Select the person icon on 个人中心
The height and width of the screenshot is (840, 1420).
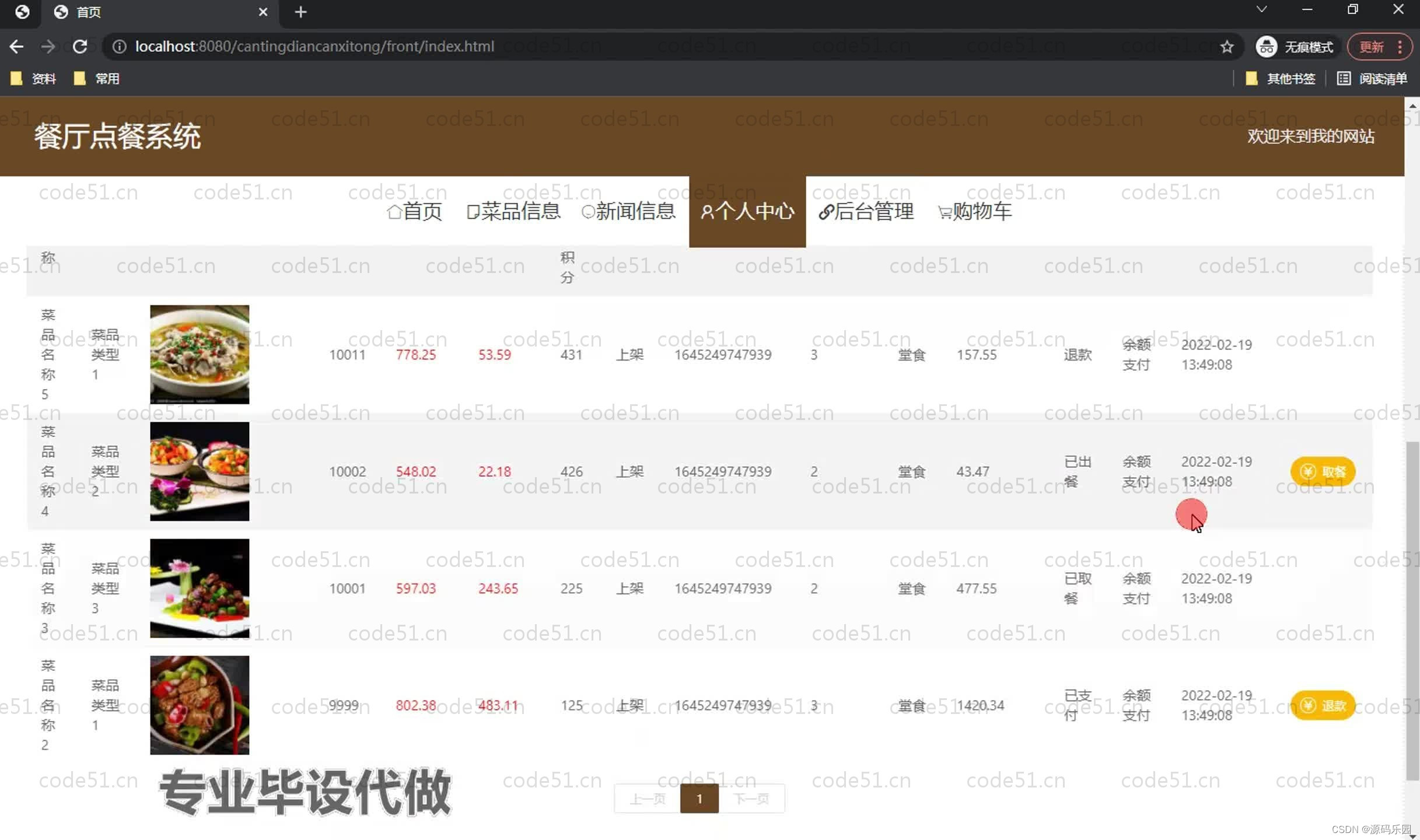click(x=708, y=212)
